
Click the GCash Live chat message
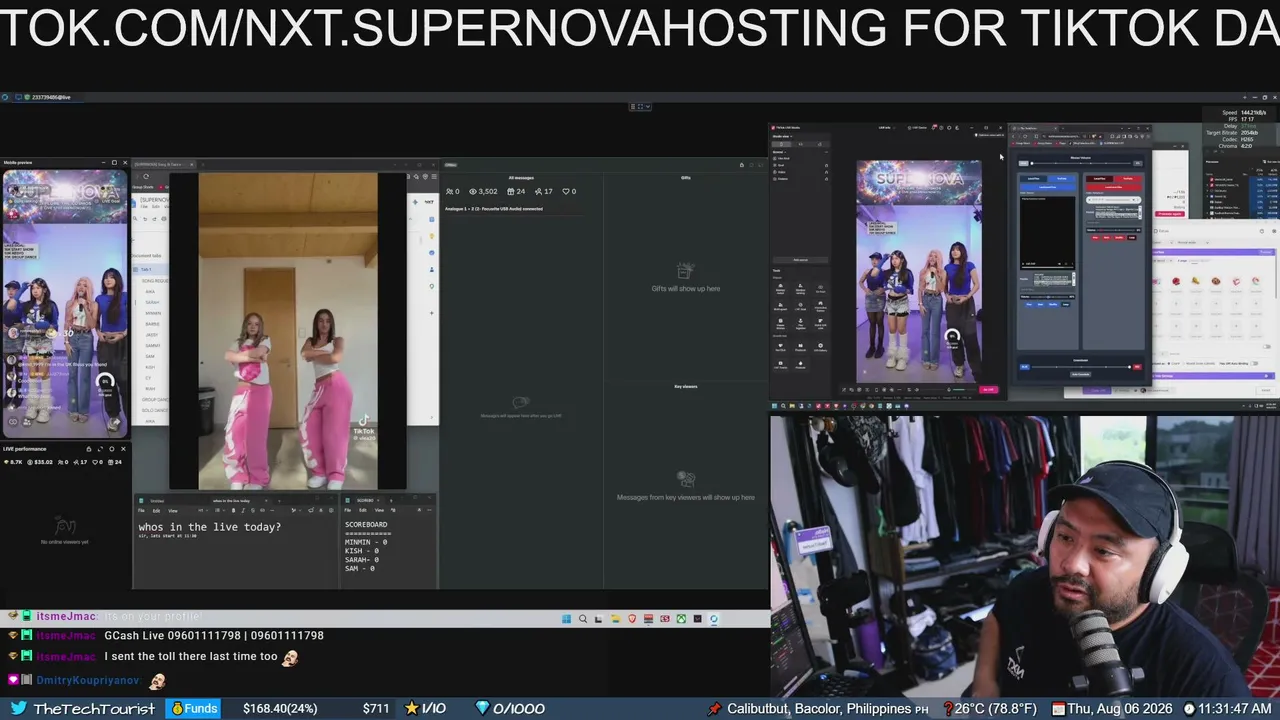tap(214, 635)
